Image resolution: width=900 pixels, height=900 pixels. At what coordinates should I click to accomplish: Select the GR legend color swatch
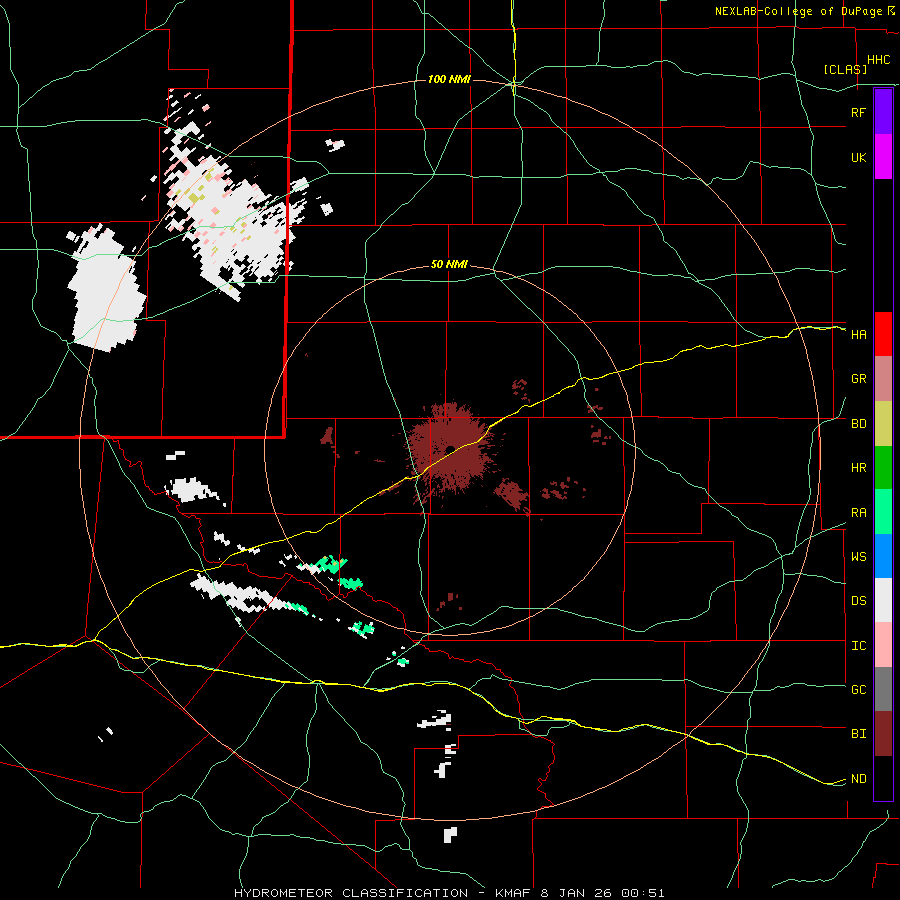[x=883, y=379]
